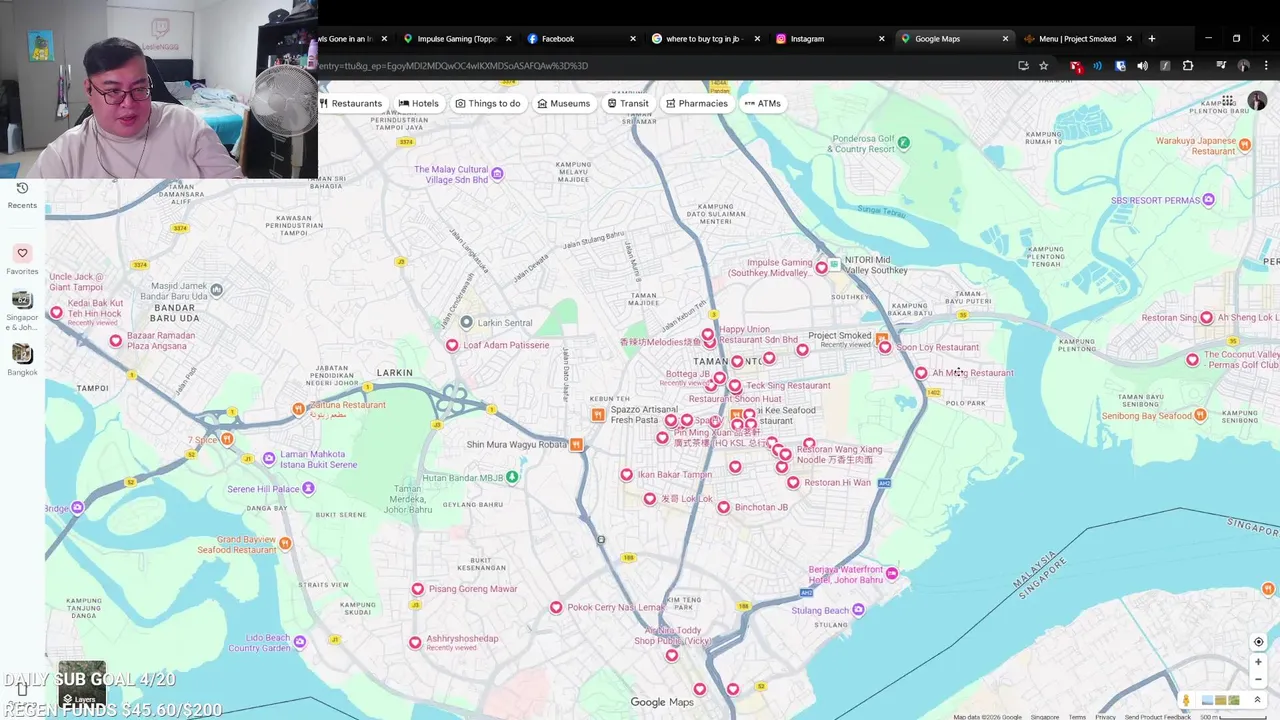Screen dimensions: 1280x720
Task: Open Favorites in the Maps sidebar
Action: point(22,260)
